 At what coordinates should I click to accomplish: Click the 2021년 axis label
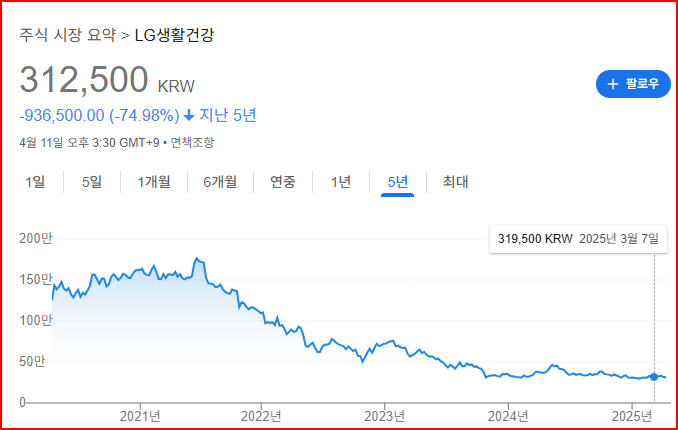click(140, 417)
